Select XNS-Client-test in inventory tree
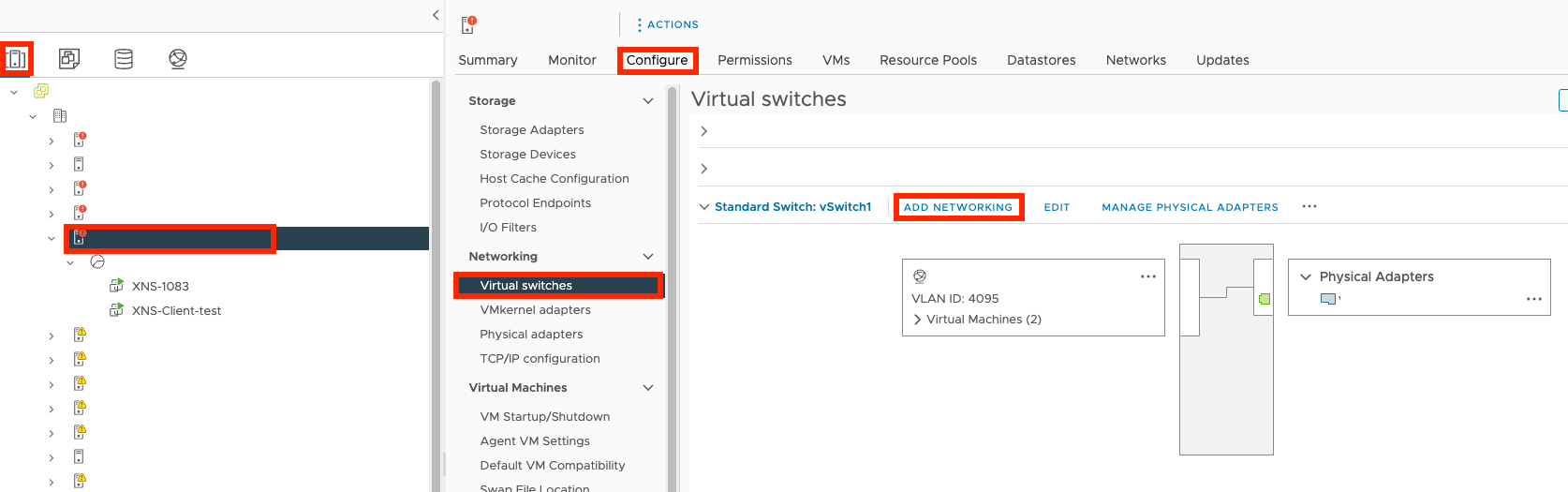 (x=176, y=311)
